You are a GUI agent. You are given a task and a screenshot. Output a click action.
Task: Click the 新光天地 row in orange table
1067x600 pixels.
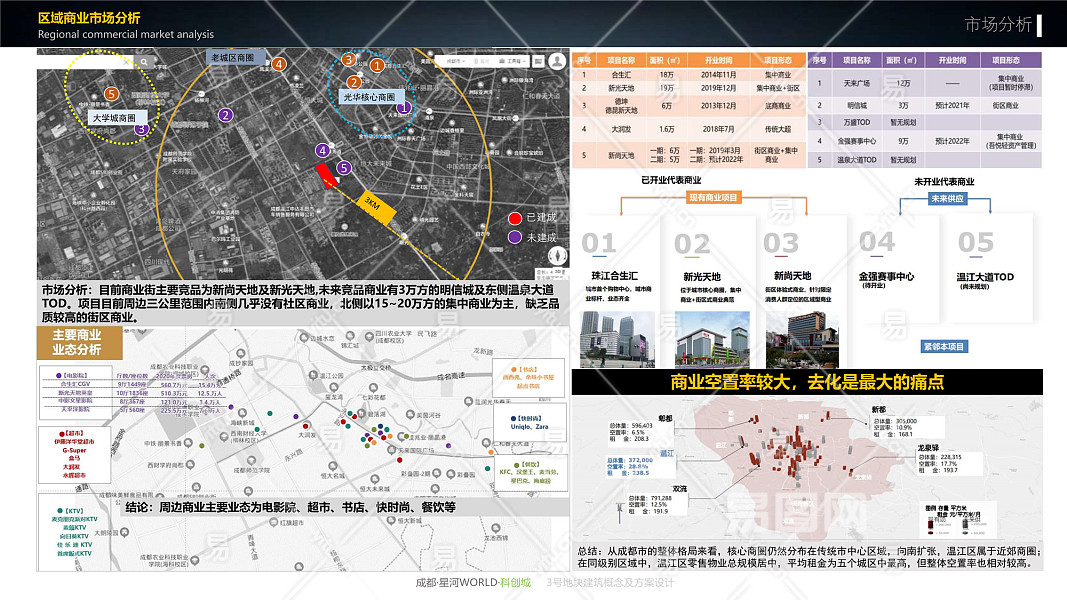(689, 88)
